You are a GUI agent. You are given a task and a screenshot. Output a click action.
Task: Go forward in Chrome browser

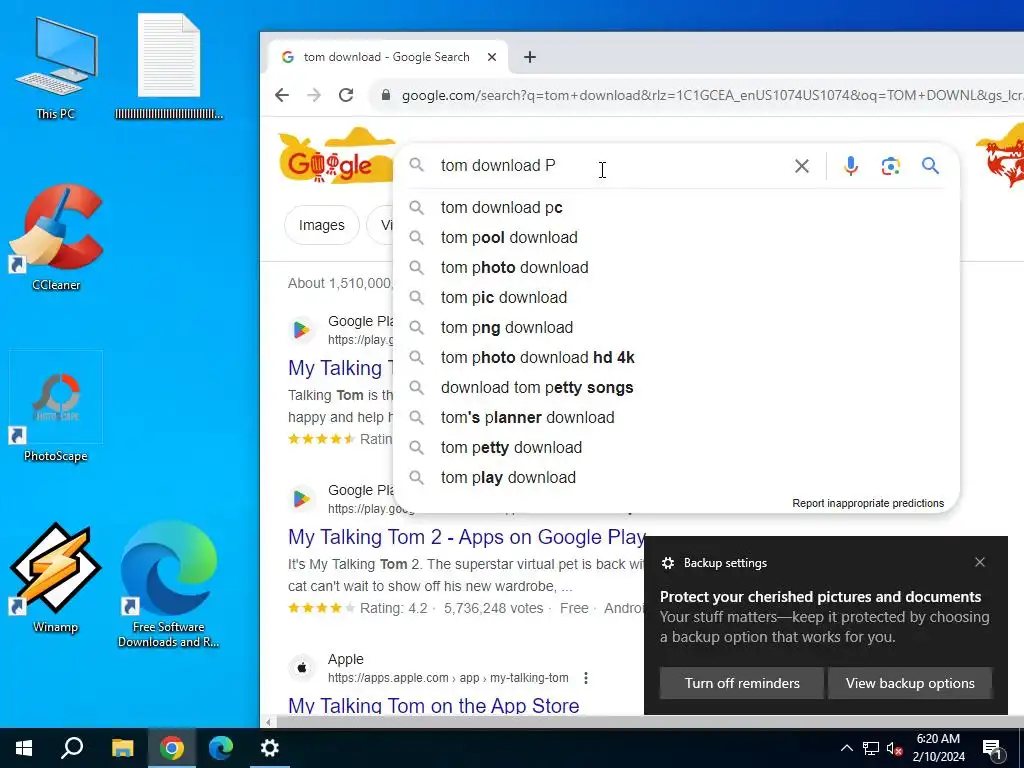coord(314,95)
